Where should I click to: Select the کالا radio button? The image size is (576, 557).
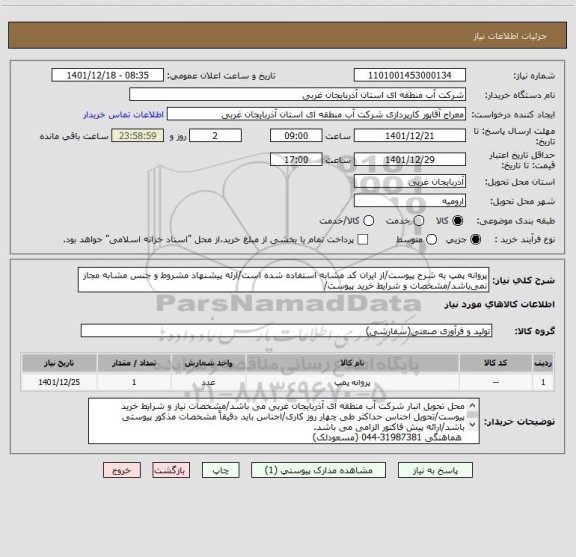458,221
